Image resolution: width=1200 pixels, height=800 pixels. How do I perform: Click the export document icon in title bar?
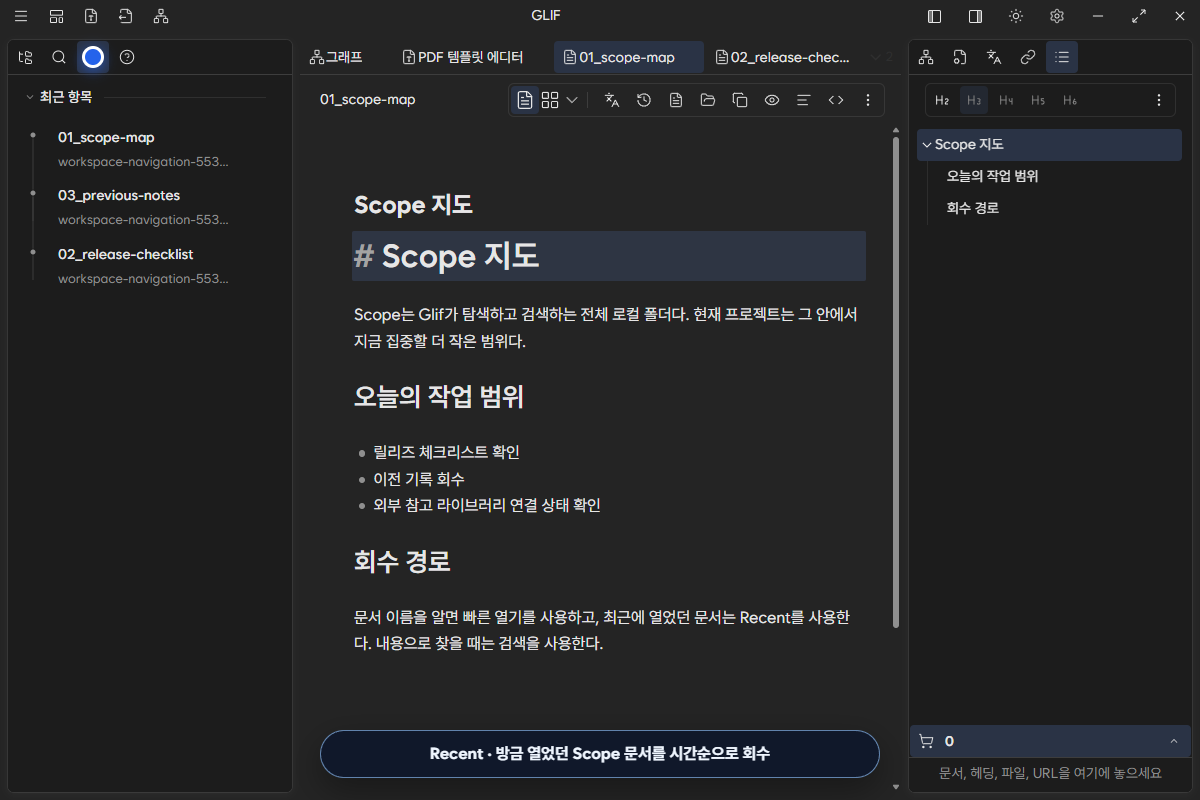point(125,16)
